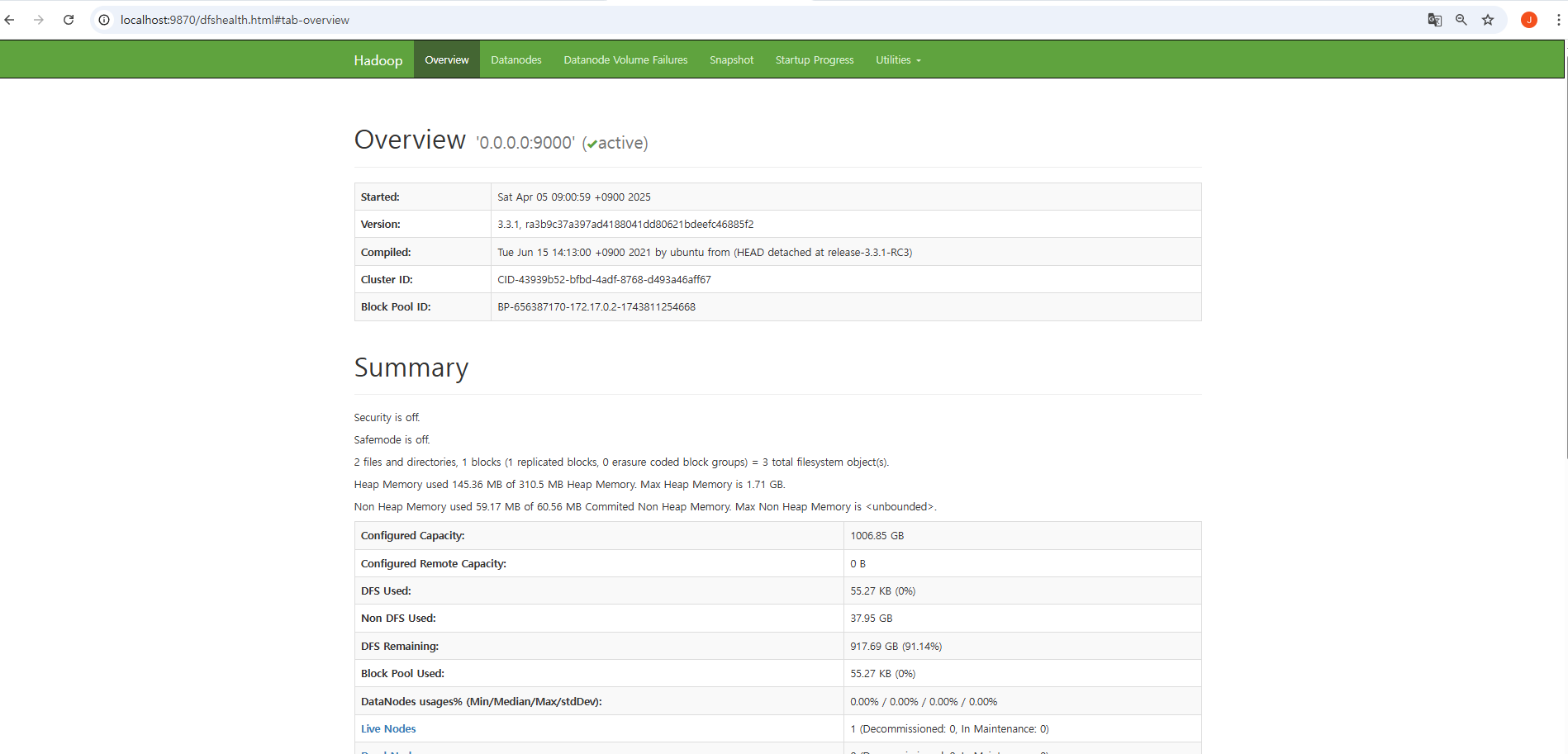Click 'Safemode is off.' text
The height and width of the screenshot is (754, 1568).
pos(392,439)
